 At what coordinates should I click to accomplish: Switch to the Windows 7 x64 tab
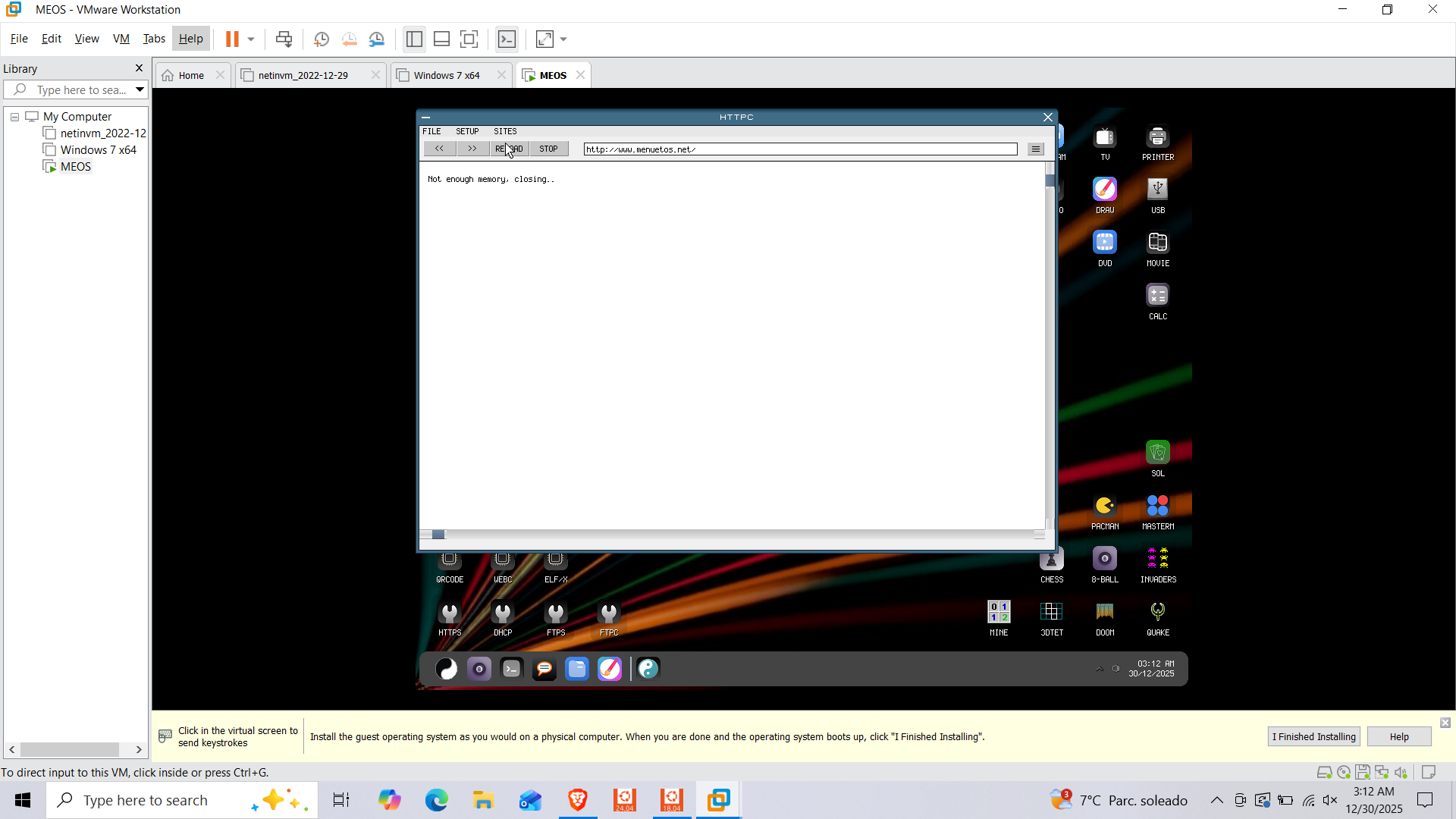coord(447,75)
